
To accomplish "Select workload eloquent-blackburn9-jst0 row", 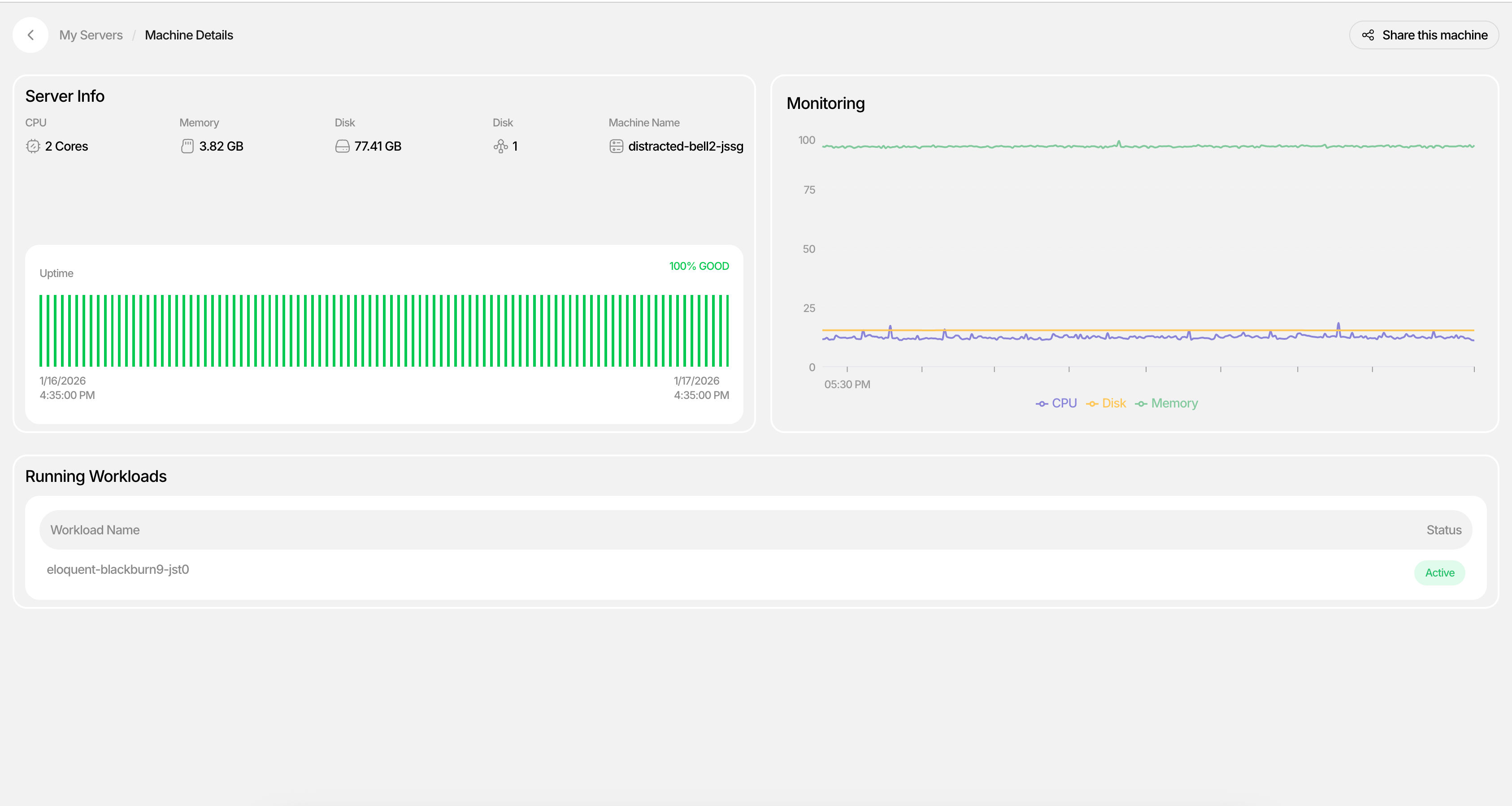I will (x=118, y=570).
